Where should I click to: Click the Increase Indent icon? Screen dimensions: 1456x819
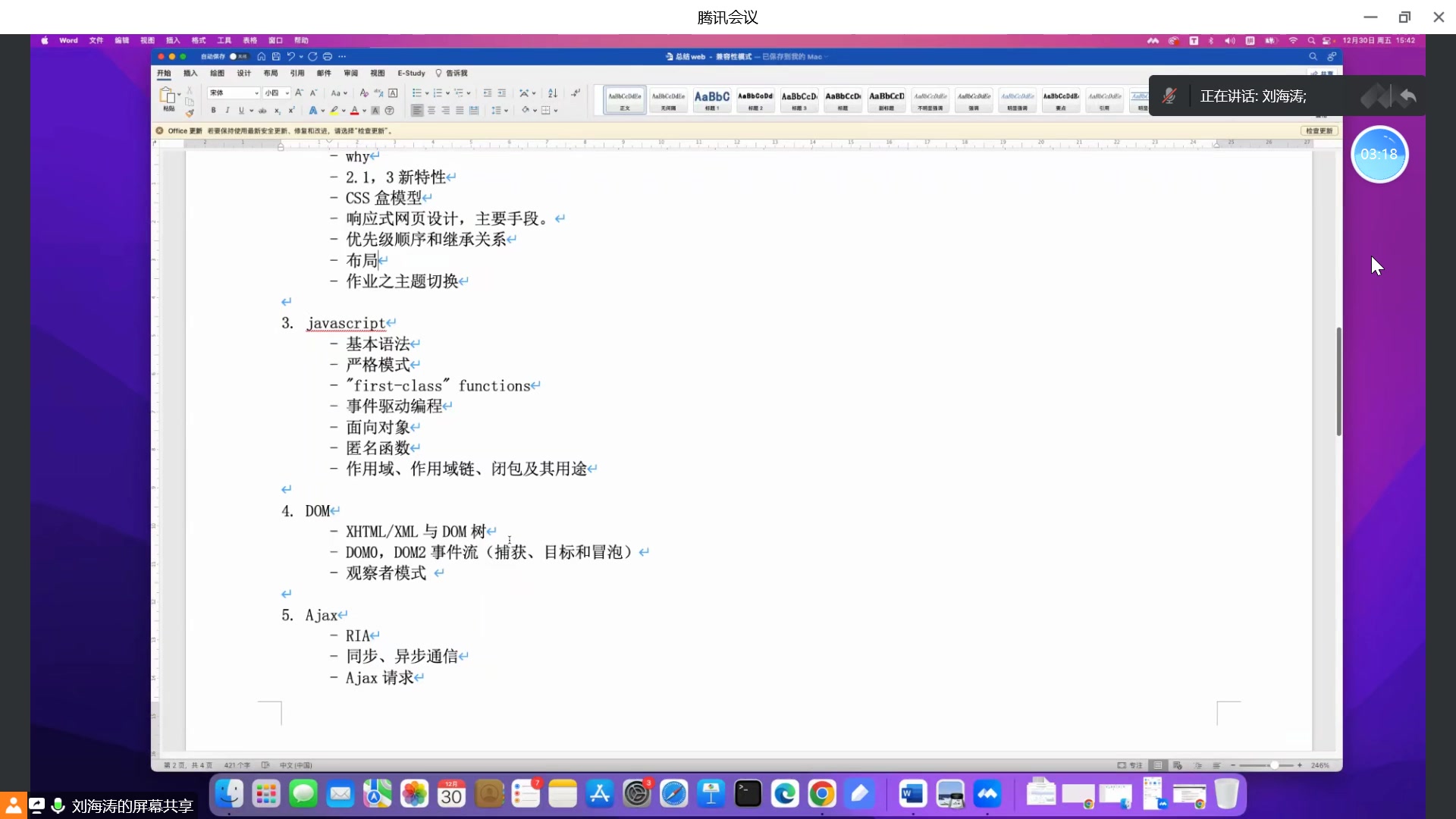click(x=501, y=93)
